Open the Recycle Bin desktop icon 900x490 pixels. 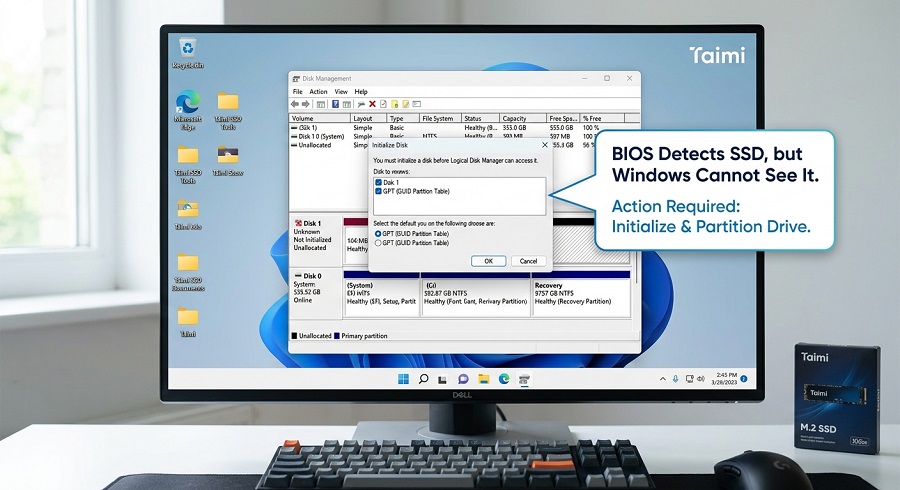coord(188,53)
